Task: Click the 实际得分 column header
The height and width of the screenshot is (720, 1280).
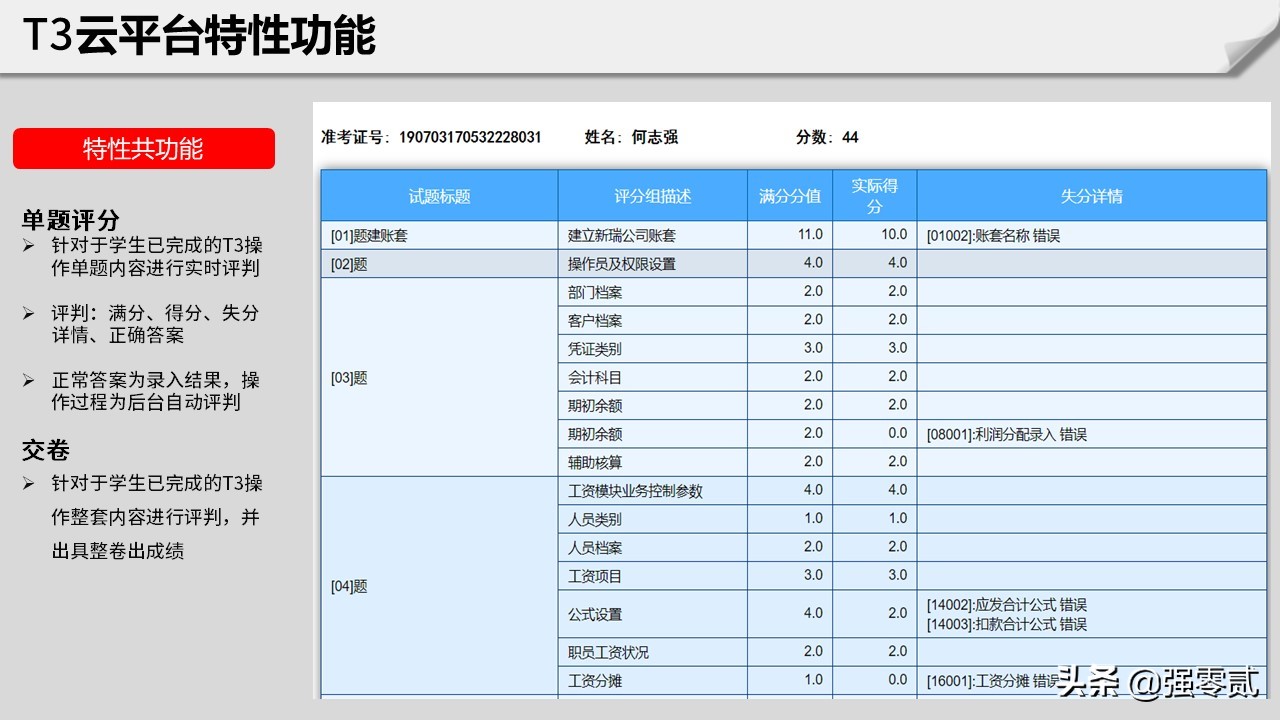Action: [x=872, y=196]
